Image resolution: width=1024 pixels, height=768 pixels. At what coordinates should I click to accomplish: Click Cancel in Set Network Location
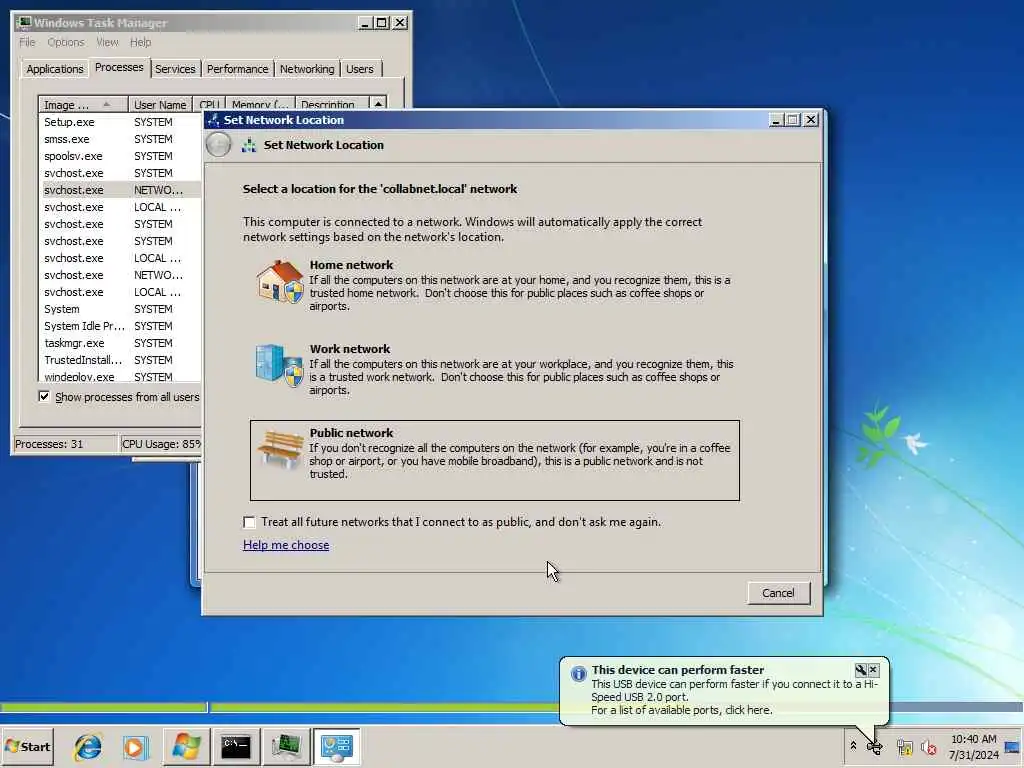pos(778,593)
